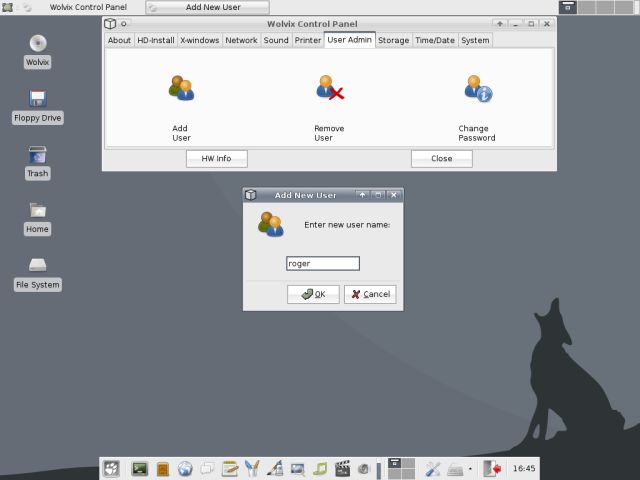The height and width of the screenshot is (480, 640).
Task: Shade the Add New User dialog
Action: coord(362,195)
